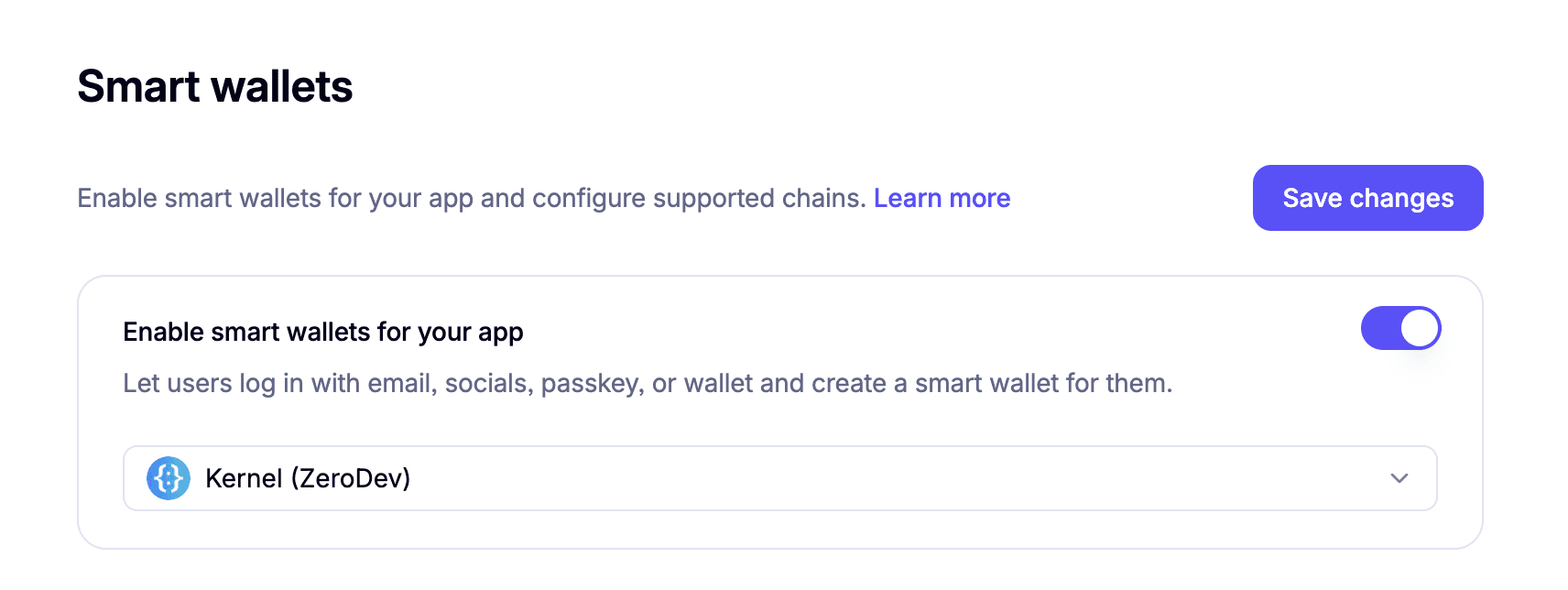Click the Enable smart wallets and configure chains description
1568x590 pixels.
(472, 198)
